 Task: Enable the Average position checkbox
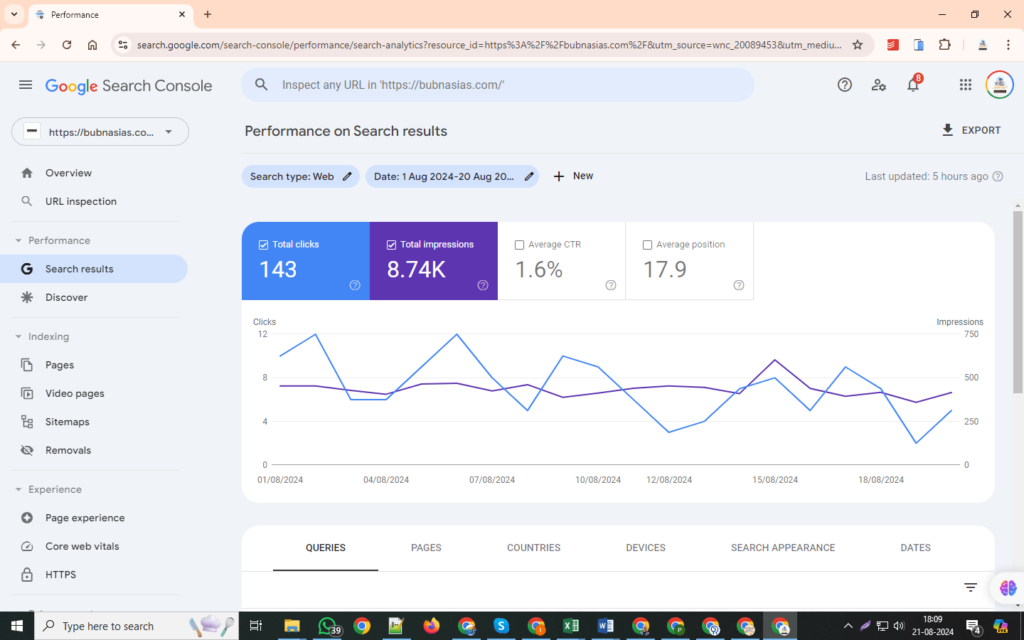[647, 245]
